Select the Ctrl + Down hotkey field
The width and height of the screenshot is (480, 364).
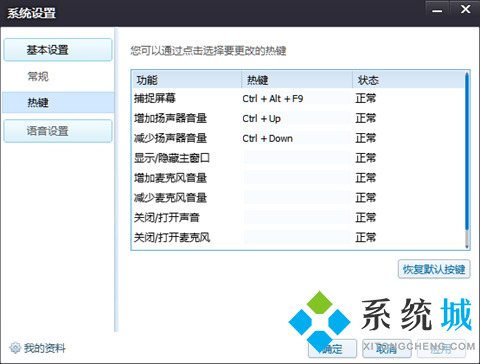(297, 138)
